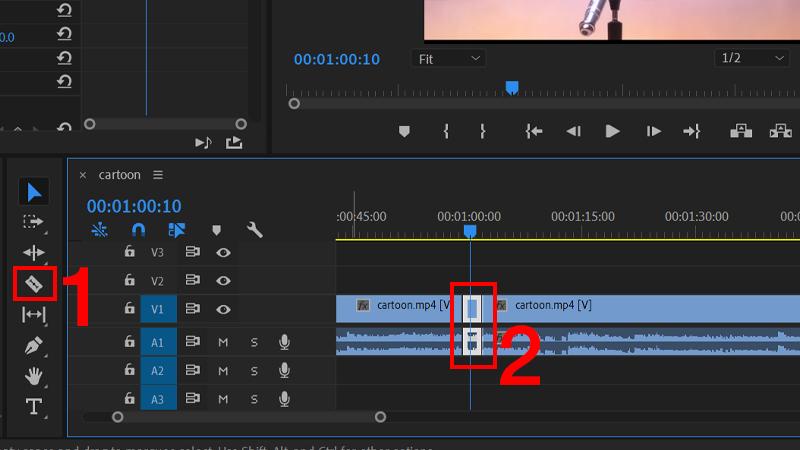
Task: Mark Out point in Program monitor
Action: (482, 132)
